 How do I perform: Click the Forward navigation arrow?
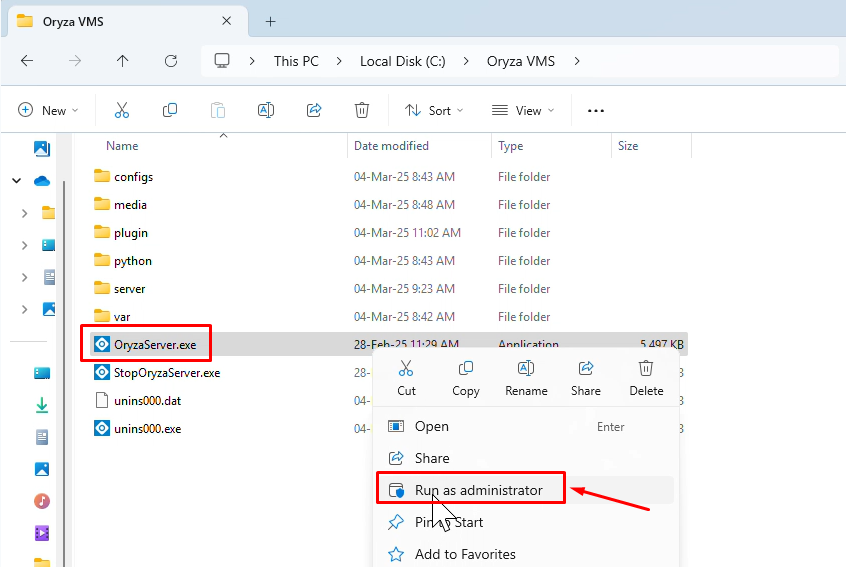[x=75, y=61]
